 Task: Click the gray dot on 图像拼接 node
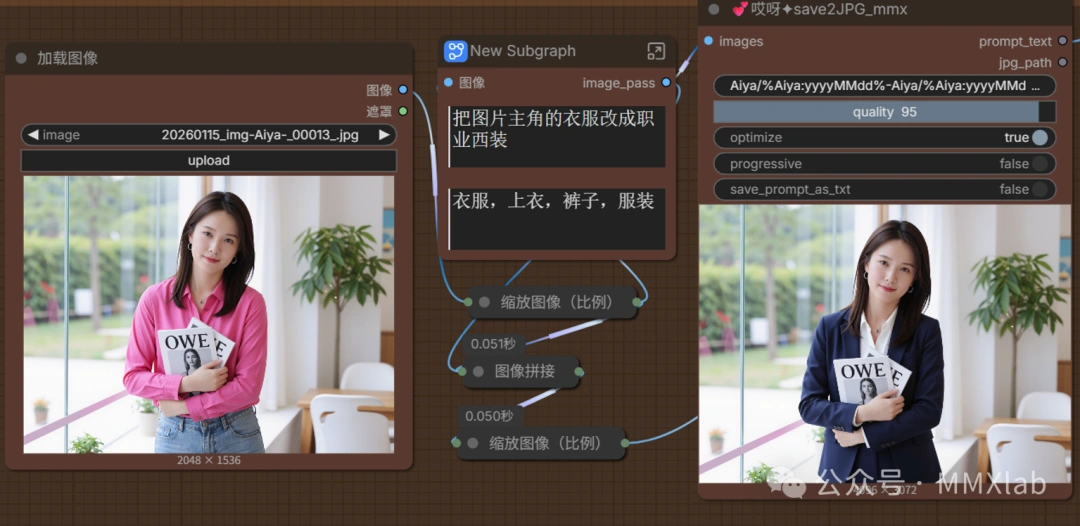click(x=478, y=372)
